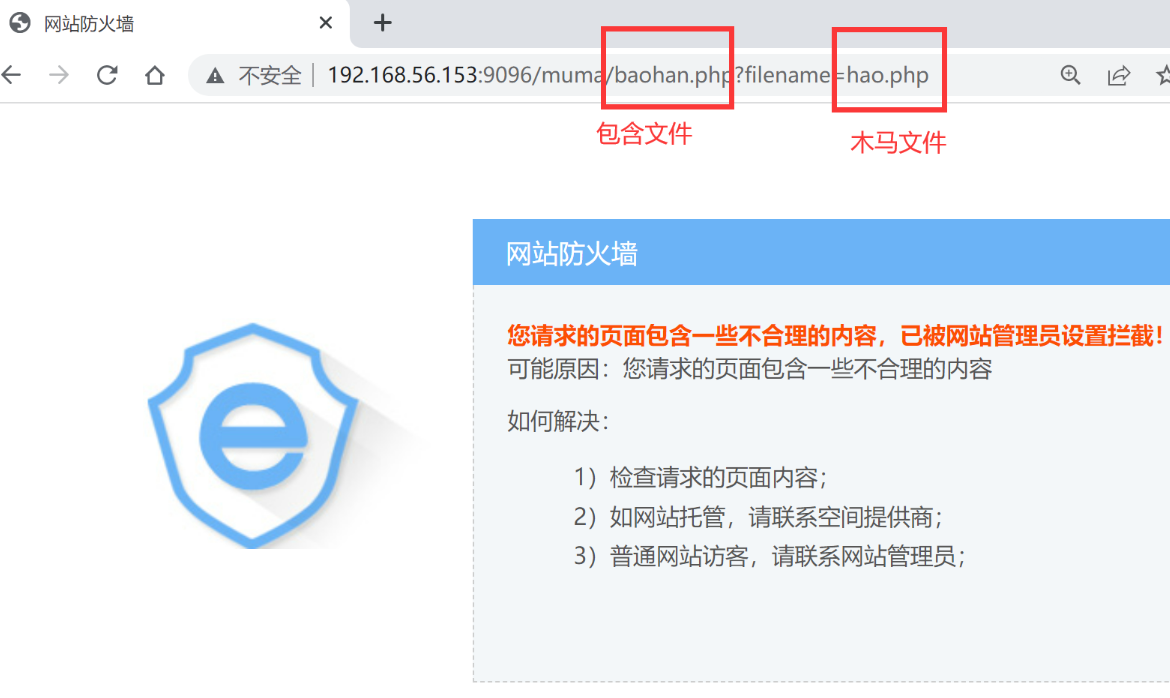Click the not-secure warning triangle icon
1170x698 pixels.
click(215, 75)
